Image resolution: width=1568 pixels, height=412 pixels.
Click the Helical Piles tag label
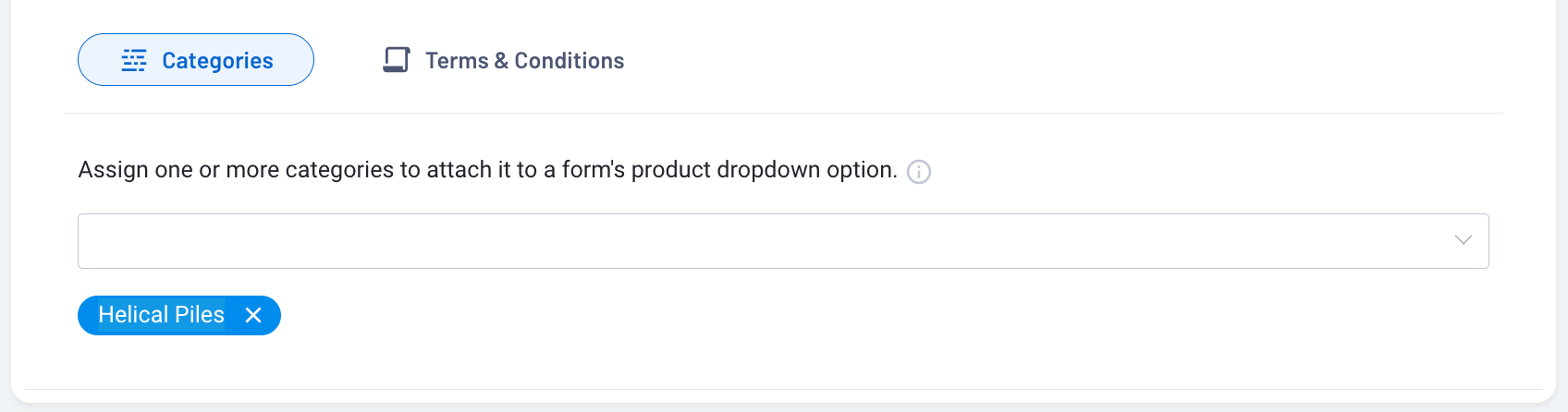(x=161, y=315)
